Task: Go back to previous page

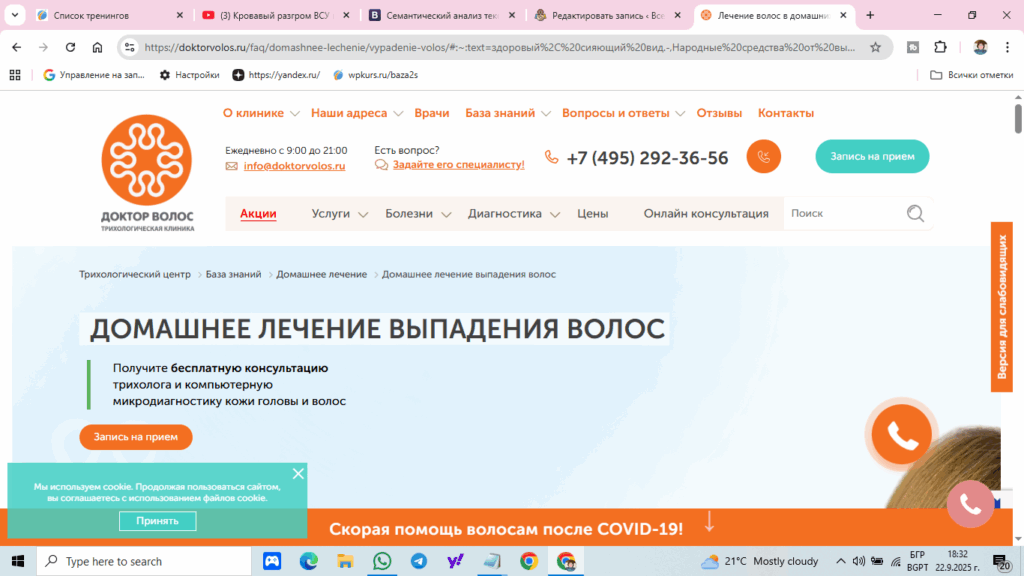Action: 16,47
